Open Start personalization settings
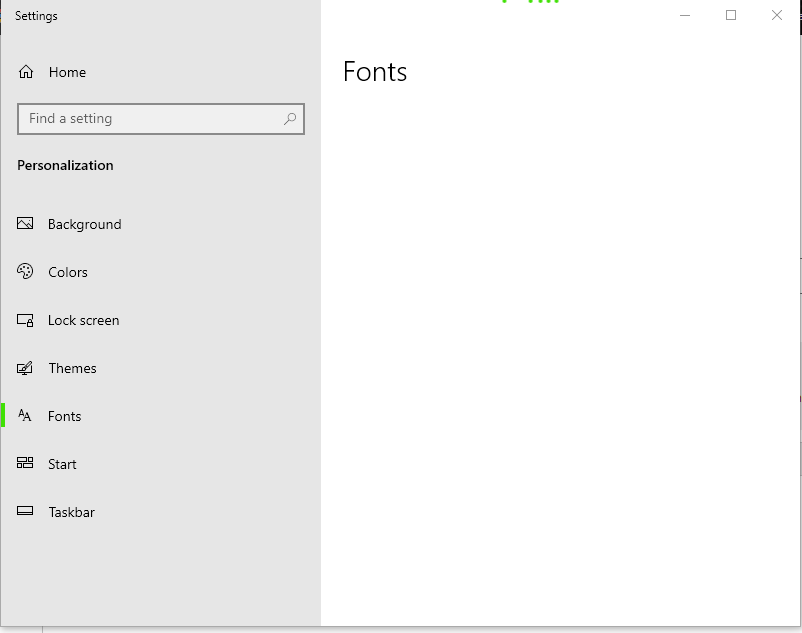The width and height of the screenshot is (802, 633). pos(62,464)
